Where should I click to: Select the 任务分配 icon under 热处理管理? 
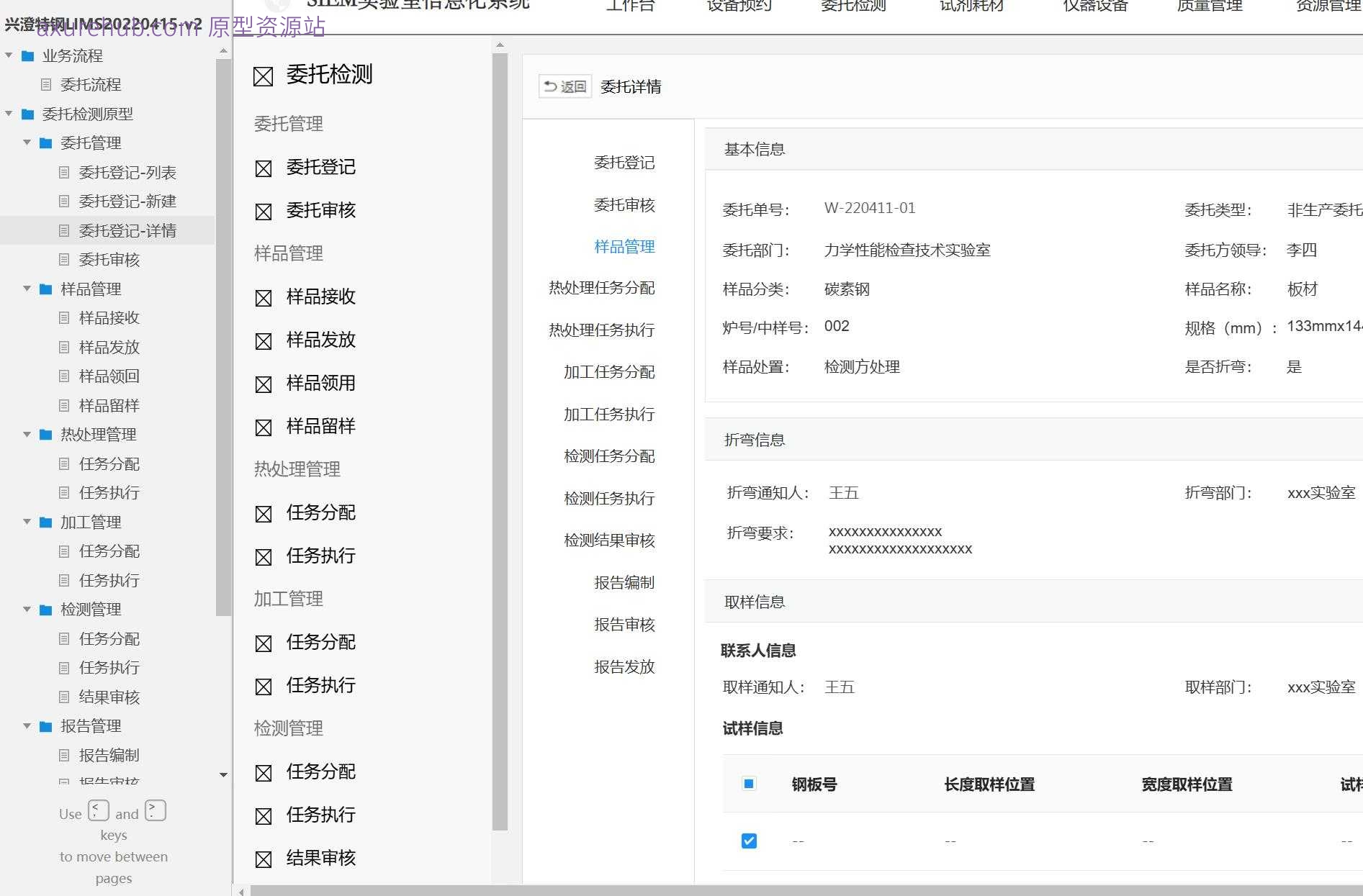pyautogui.click(x=263, y=513)
